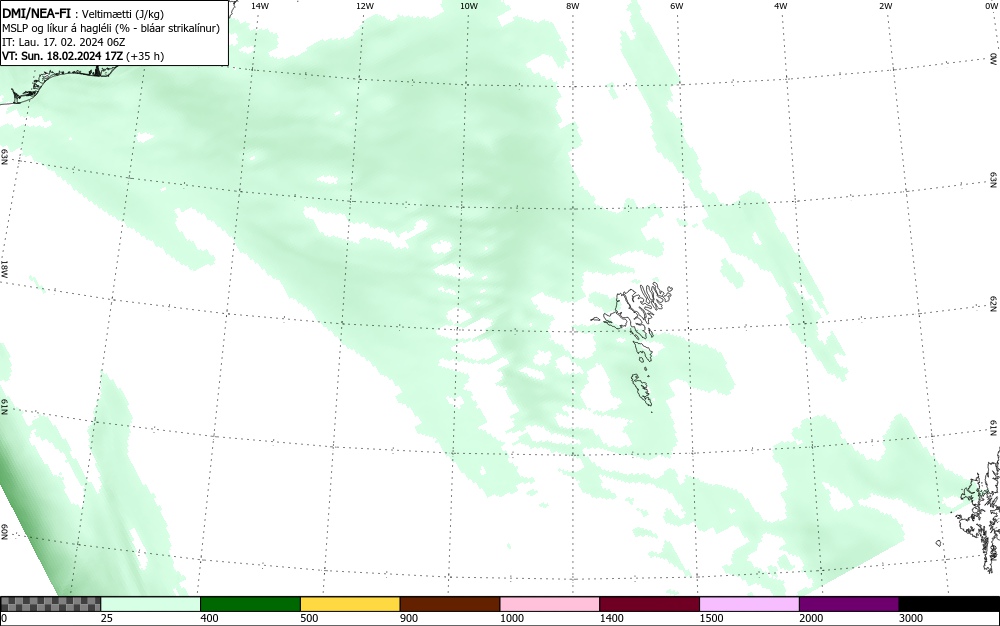This screenshot has height=626, width=1000.
Task: Select the black above-3000 legend swatch
Action: [949, 604]
